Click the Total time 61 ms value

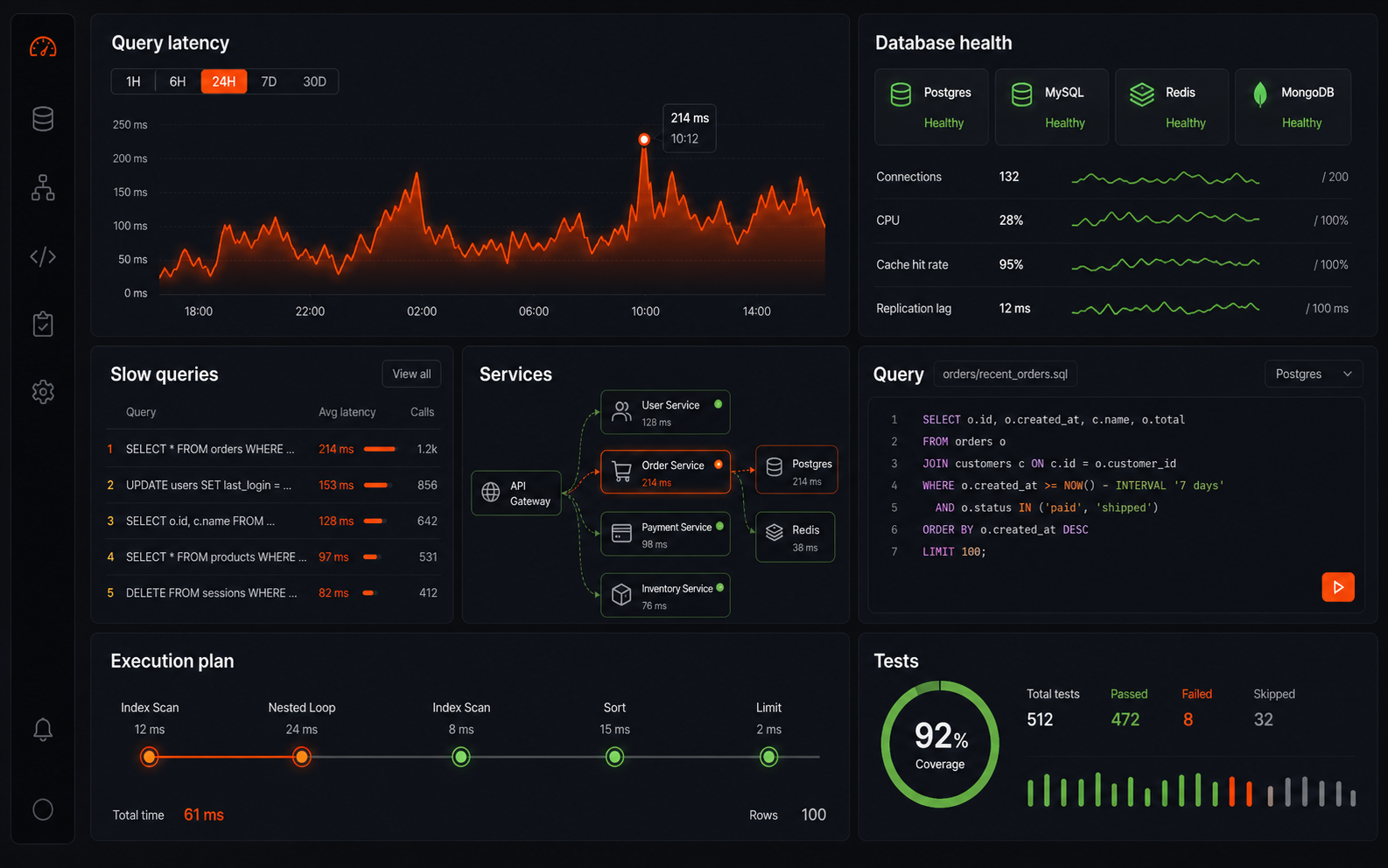(x=204, y=815)
